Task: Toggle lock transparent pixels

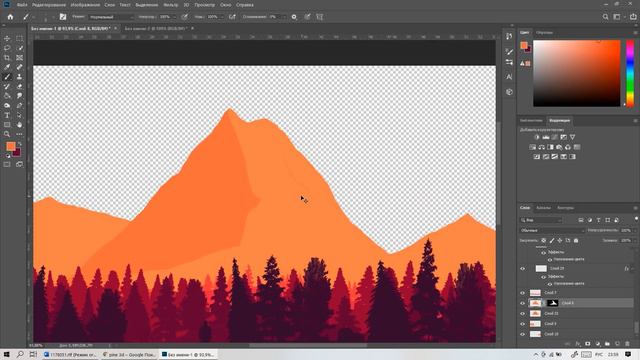Action: [544, 240]
